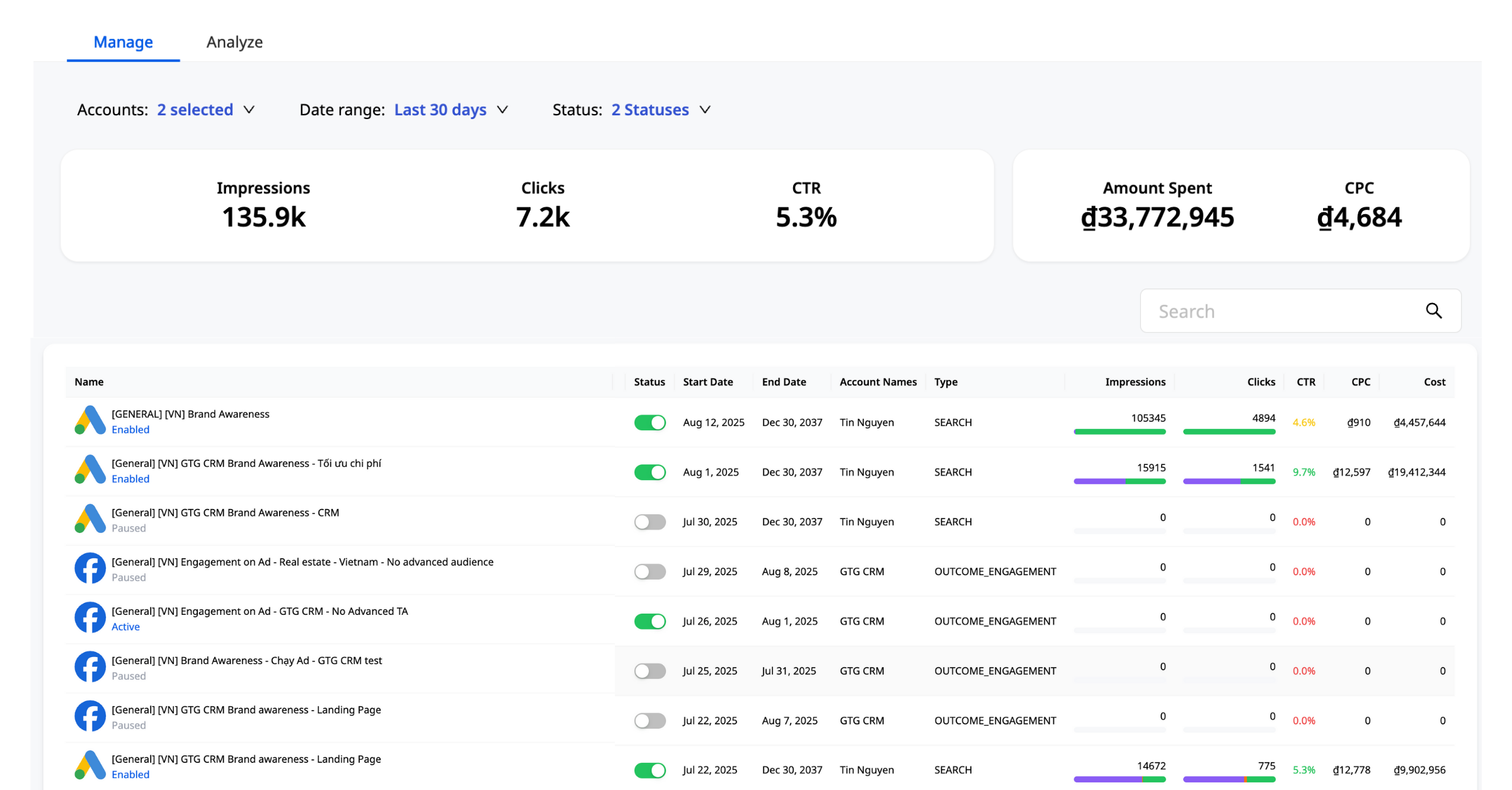
Task: Click Facebook icon for Real estate Vietnam campaign
Action: (90, 568)
